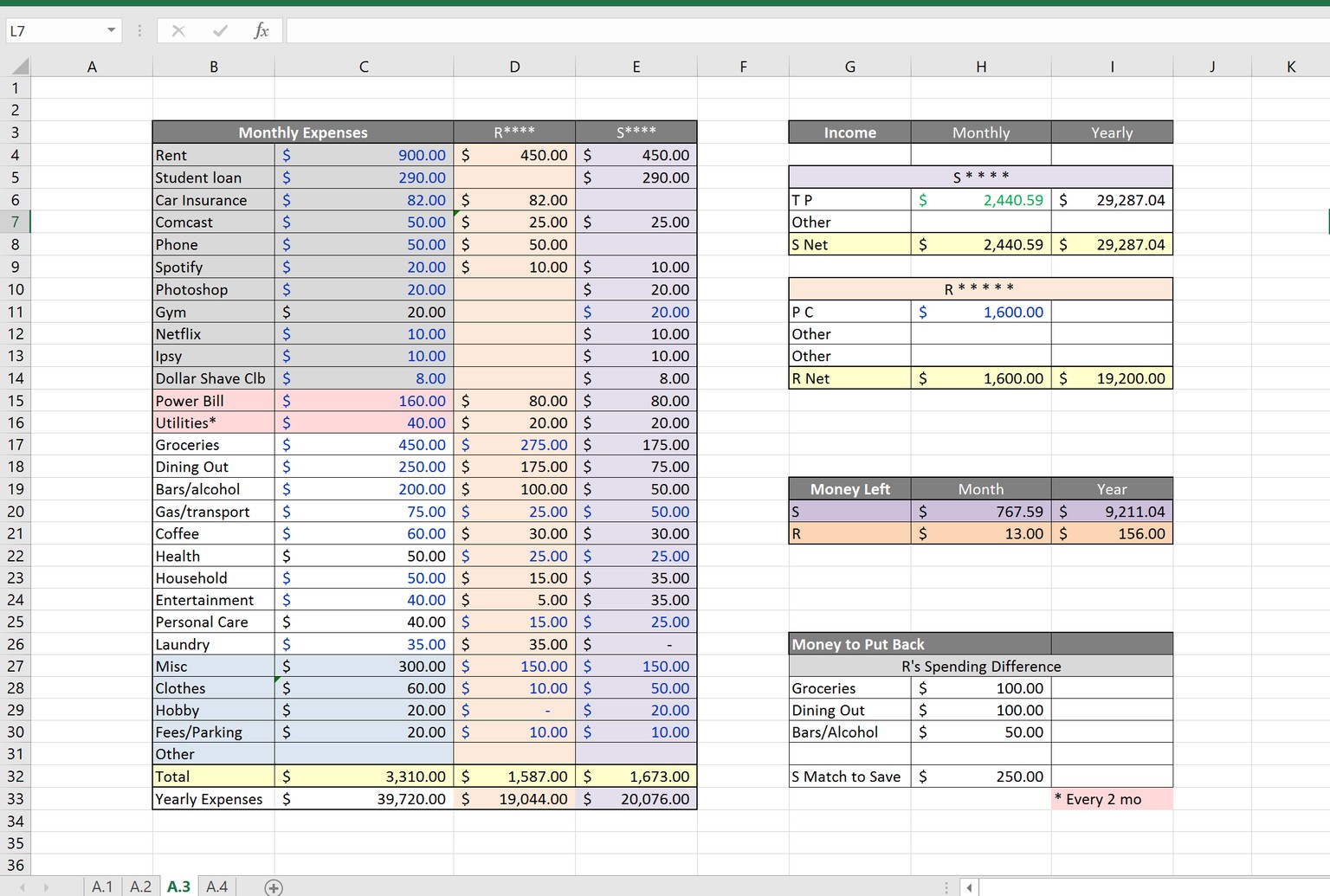Click the P C income label
This screenshot has height=896, width=1330.
850,312
